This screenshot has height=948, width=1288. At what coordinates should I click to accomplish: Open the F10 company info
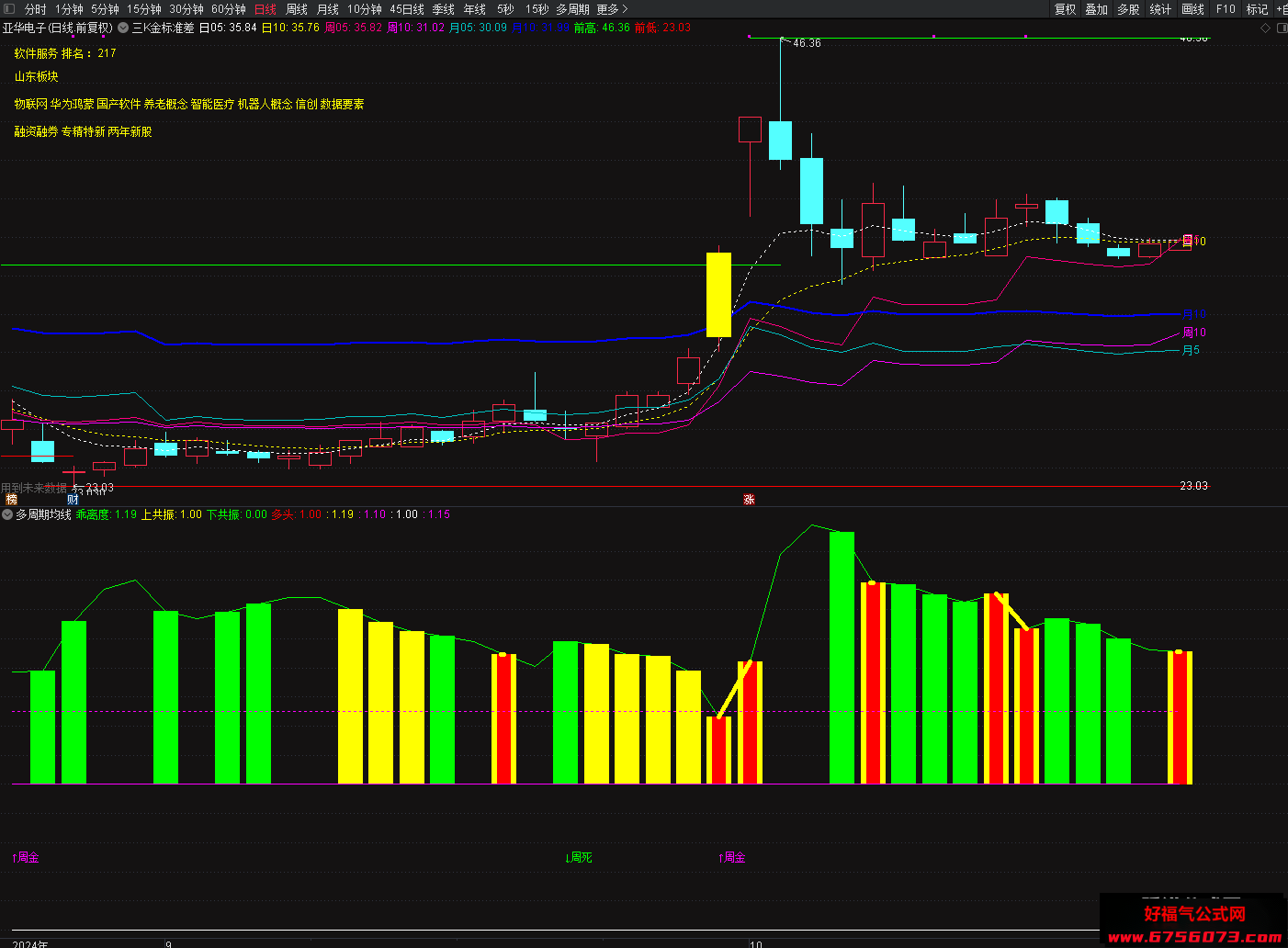coord(1226,9)
